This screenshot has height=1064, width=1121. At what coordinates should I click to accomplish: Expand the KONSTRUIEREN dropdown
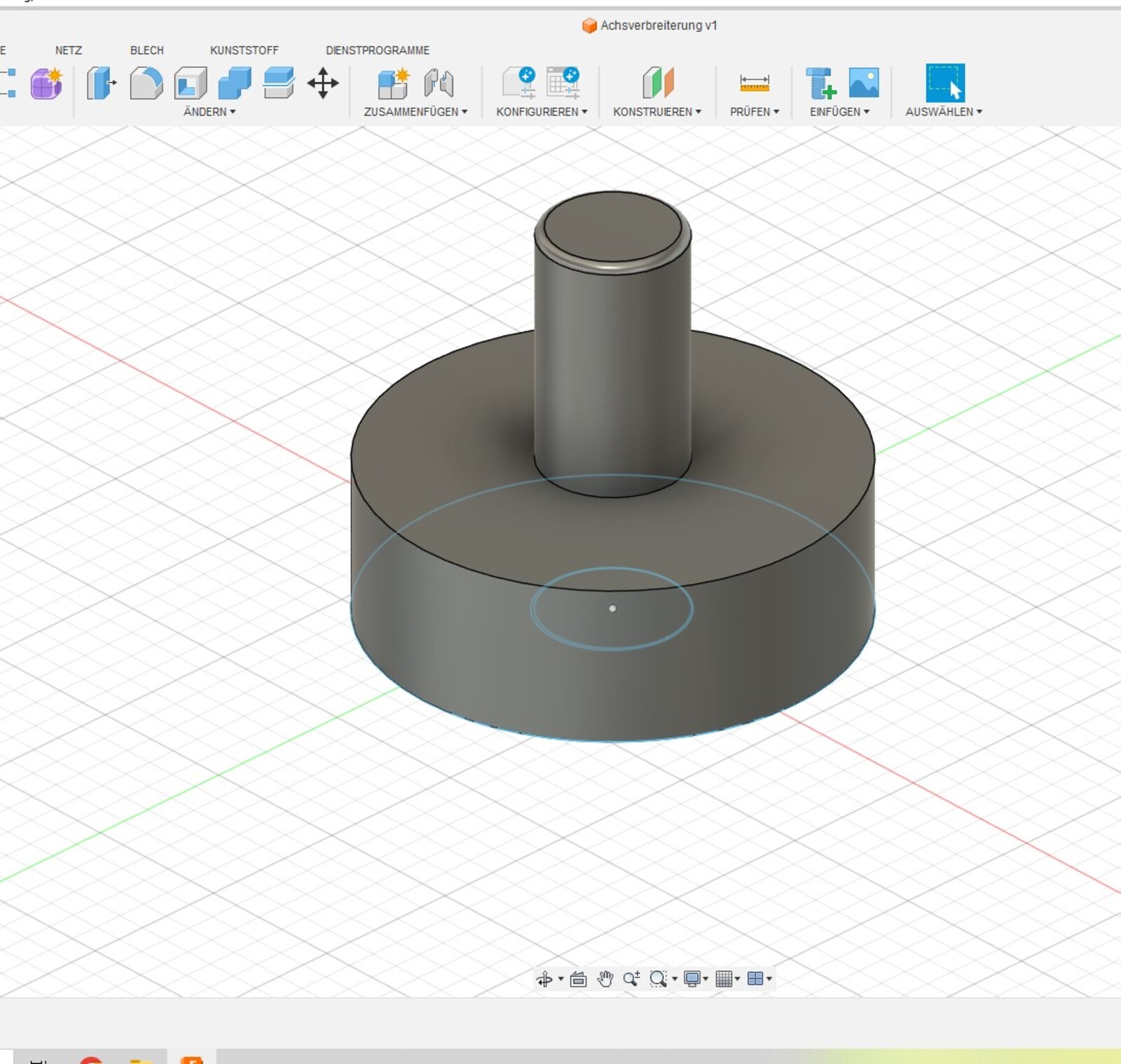(x=657, y=112)
